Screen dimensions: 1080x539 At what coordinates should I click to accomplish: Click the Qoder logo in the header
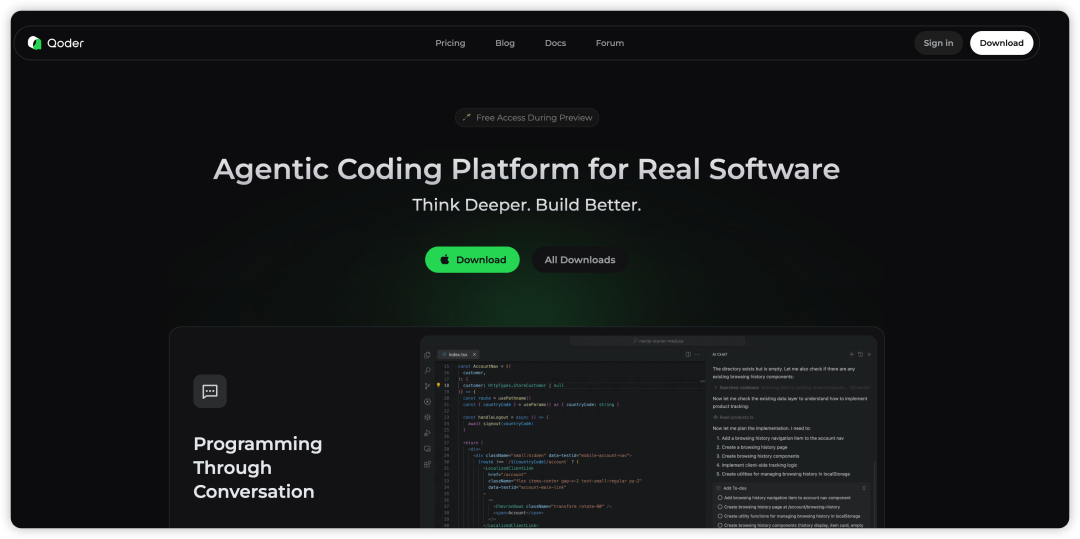point(56,43)
